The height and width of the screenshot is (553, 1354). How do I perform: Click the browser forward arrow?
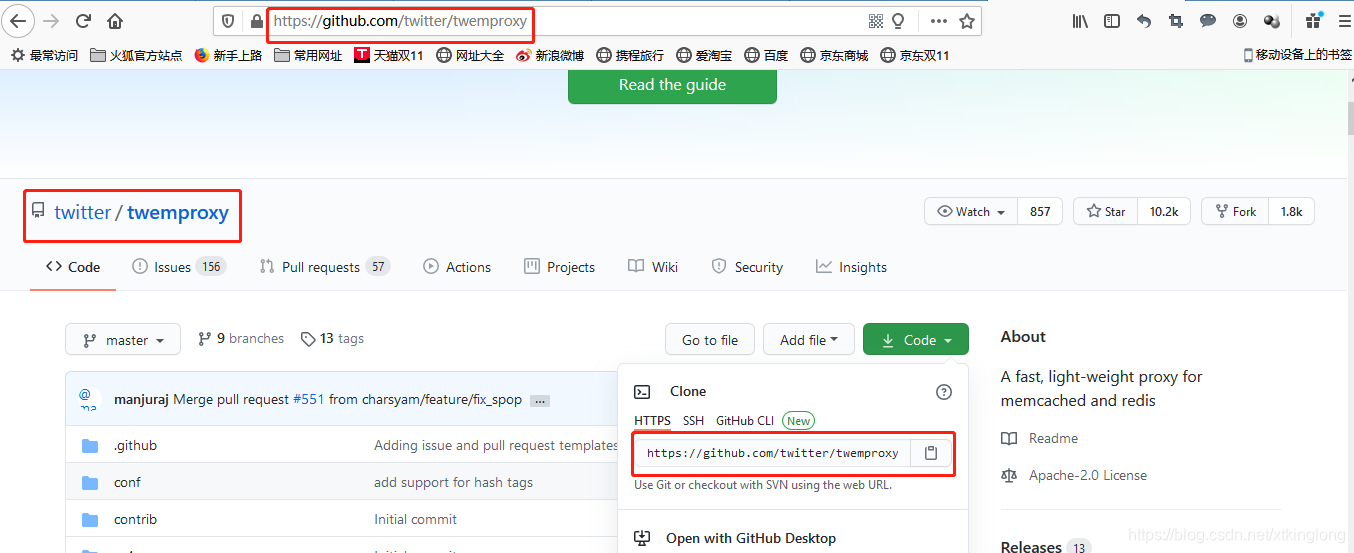(x=51, y=21)
